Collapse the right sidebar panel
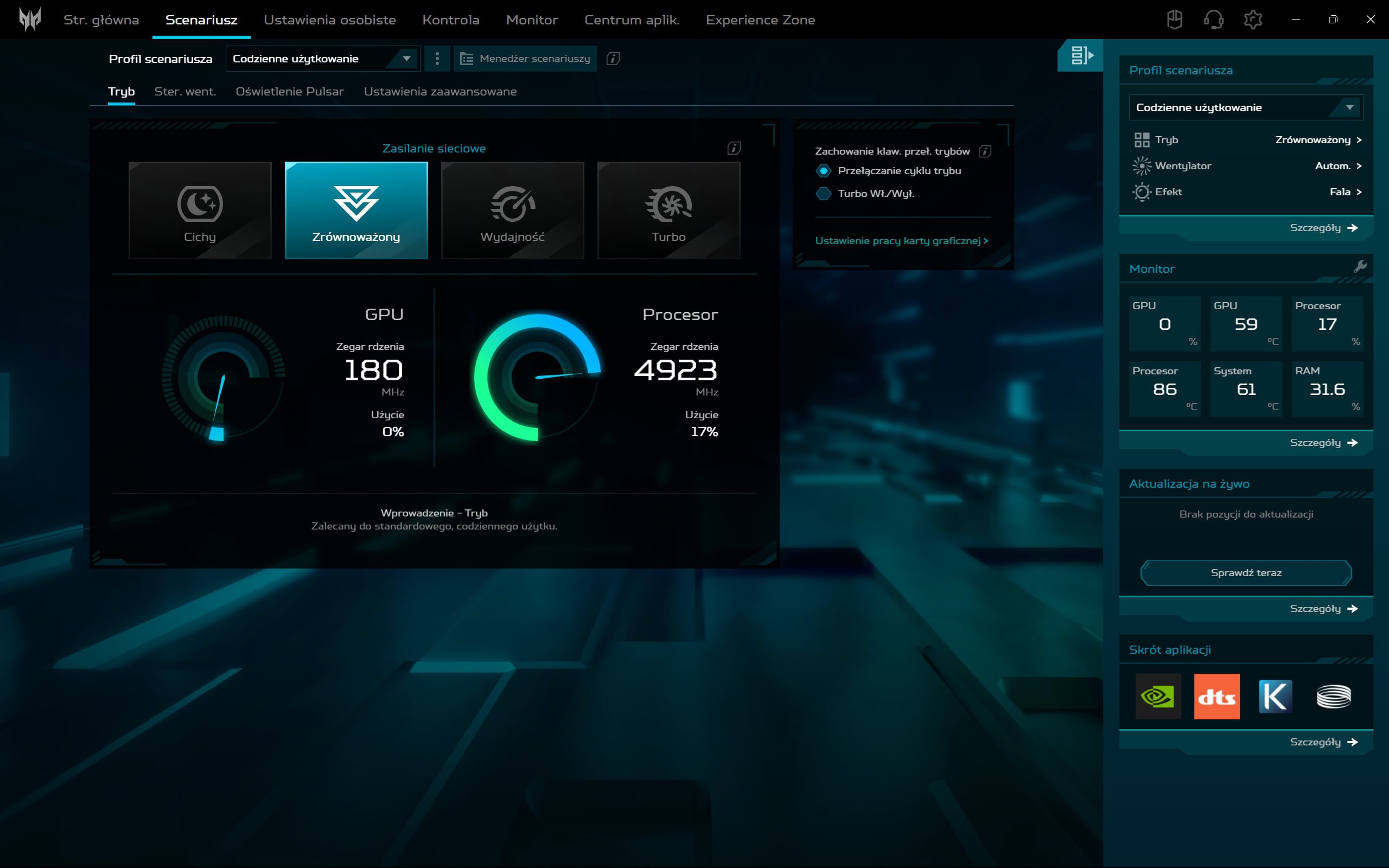The height and width of the screenshot is (868, 1389). [x=1081, y=55]
